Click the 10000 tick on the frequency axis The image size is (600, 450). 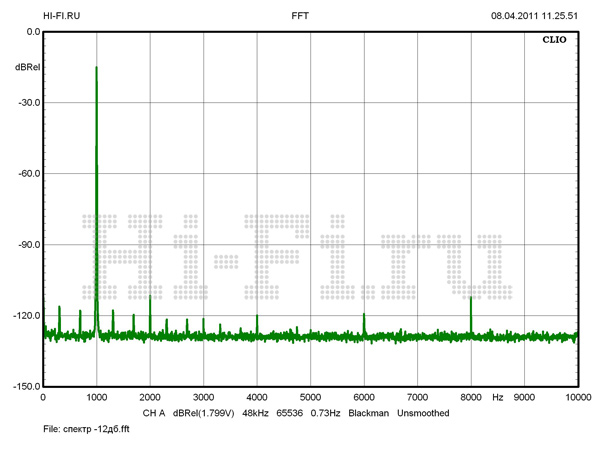pyautogui.click(x=575, y=397)
